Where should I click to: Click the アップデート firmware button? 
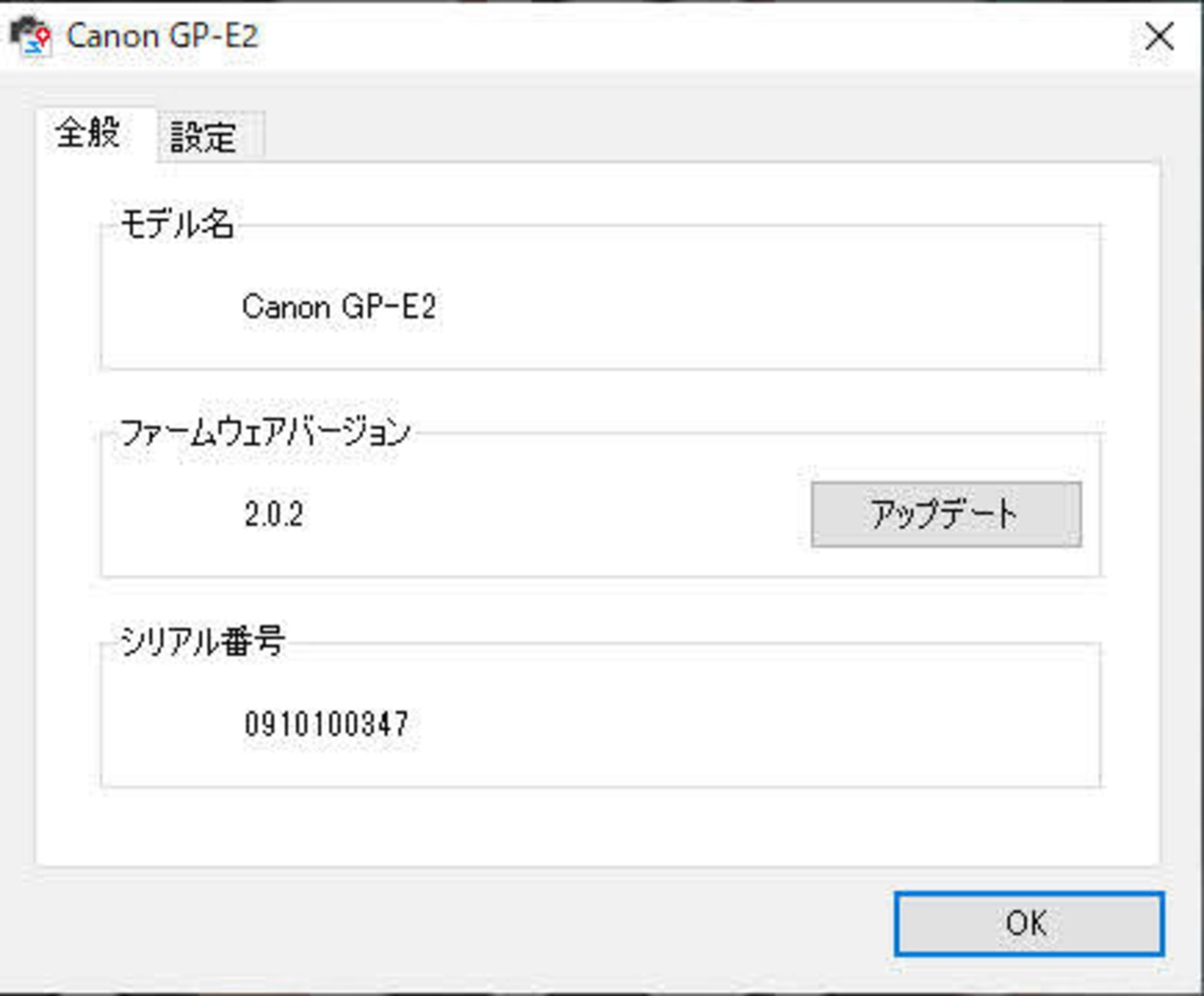[946, 514]
